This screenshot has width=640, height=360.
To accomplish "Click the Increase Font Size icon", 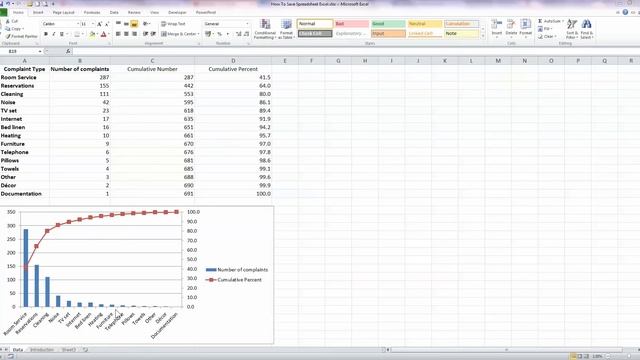I will coord(99,24).
